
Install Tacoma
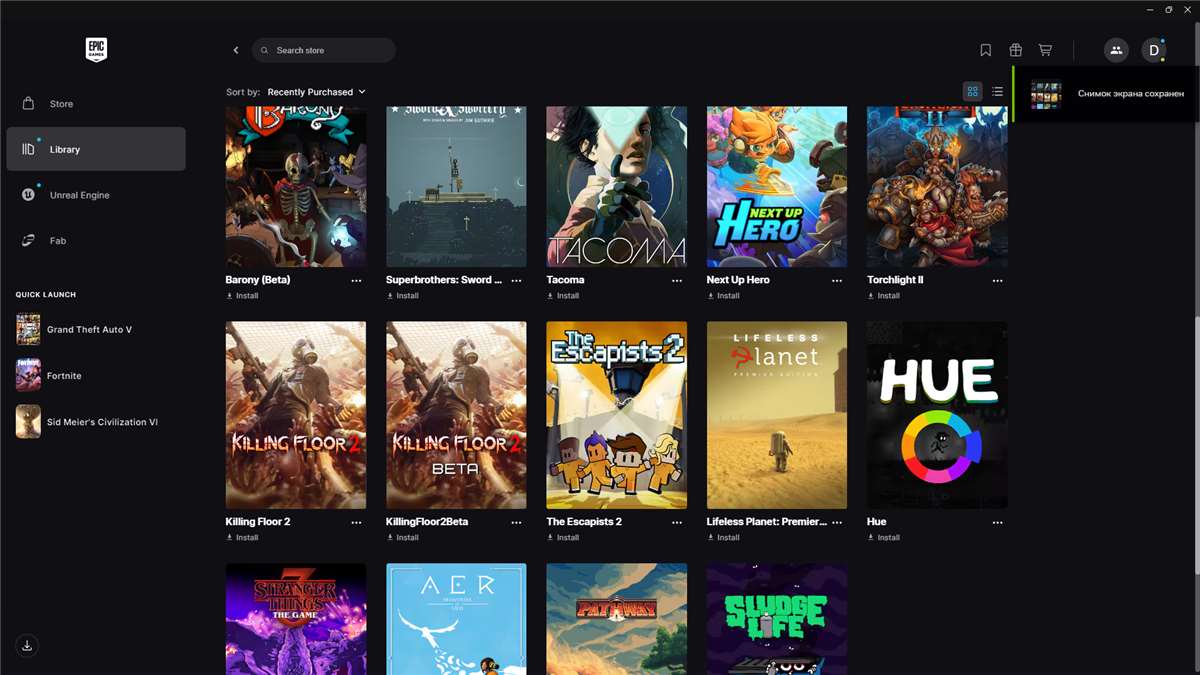(x=563, y=296)
